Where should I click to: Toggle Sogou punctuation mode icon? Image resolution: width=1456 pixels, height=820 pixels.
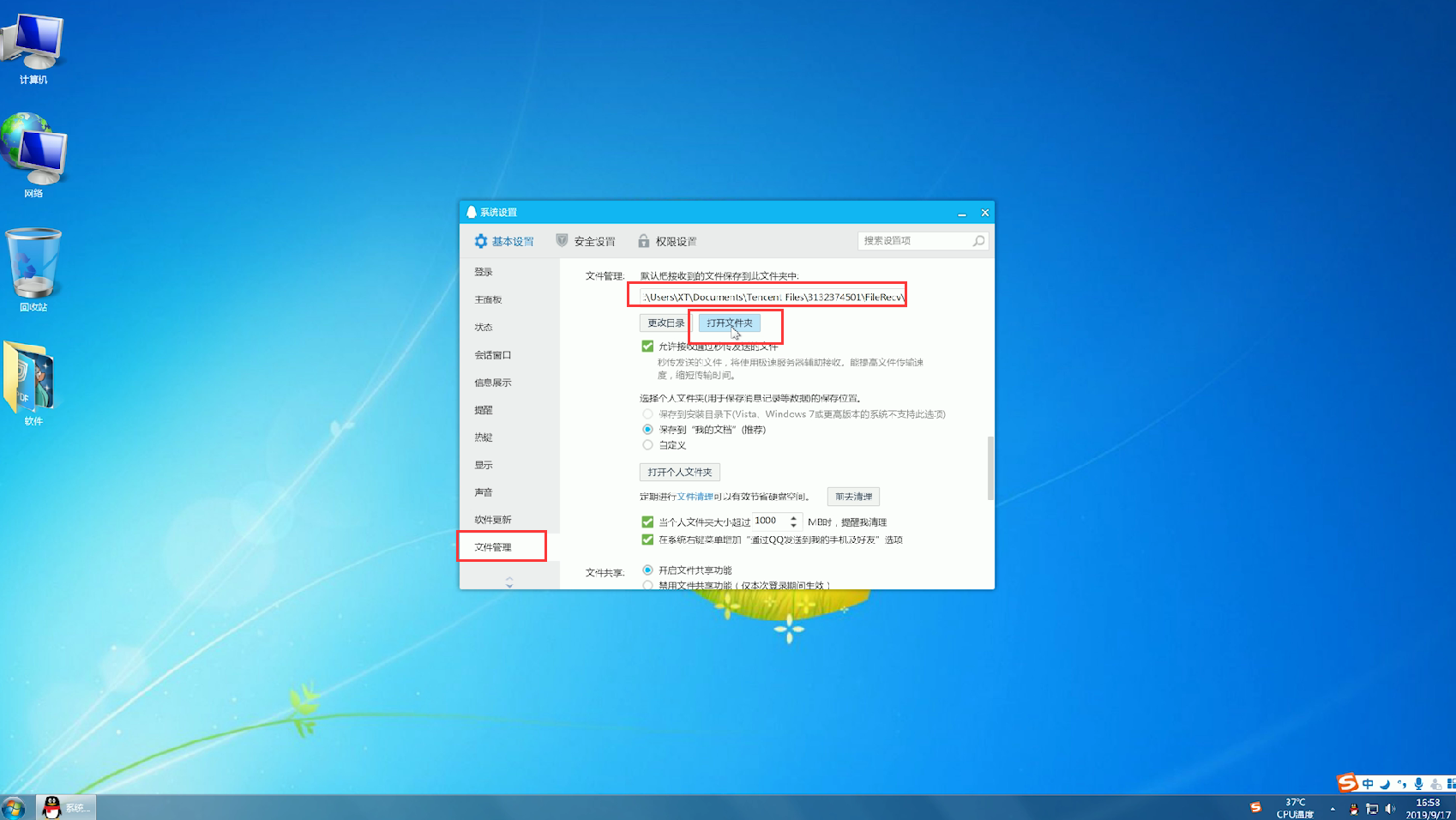coord(1401,784)
